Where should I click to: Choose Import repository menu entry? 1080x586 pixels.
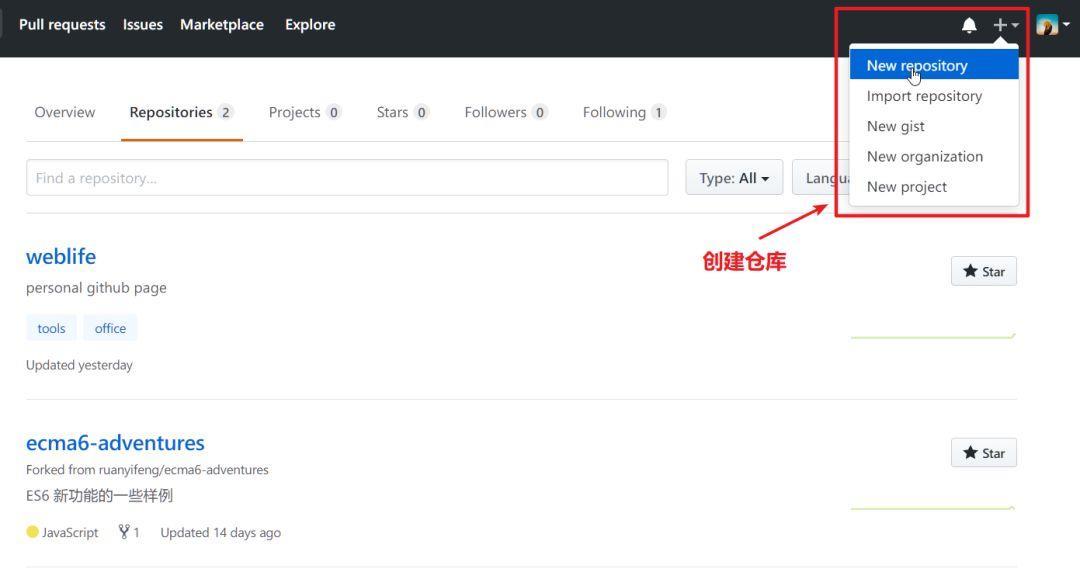tap(934, 96)
